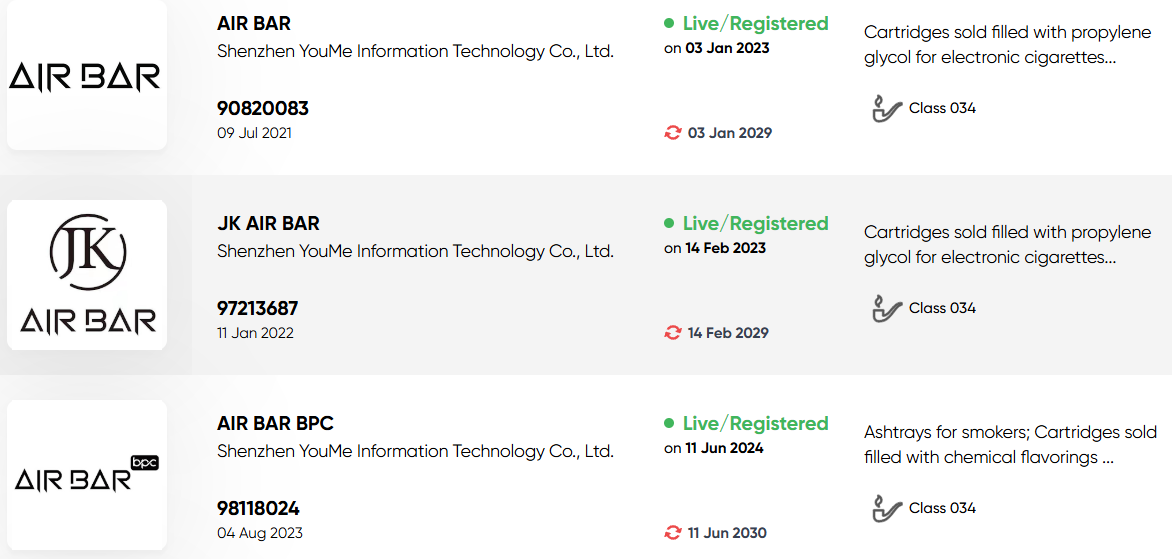The height and width of the screenshot is (559, 1172).
Task: Click the Ashtrays for smokers goods description
Action: coord(1011,445)
